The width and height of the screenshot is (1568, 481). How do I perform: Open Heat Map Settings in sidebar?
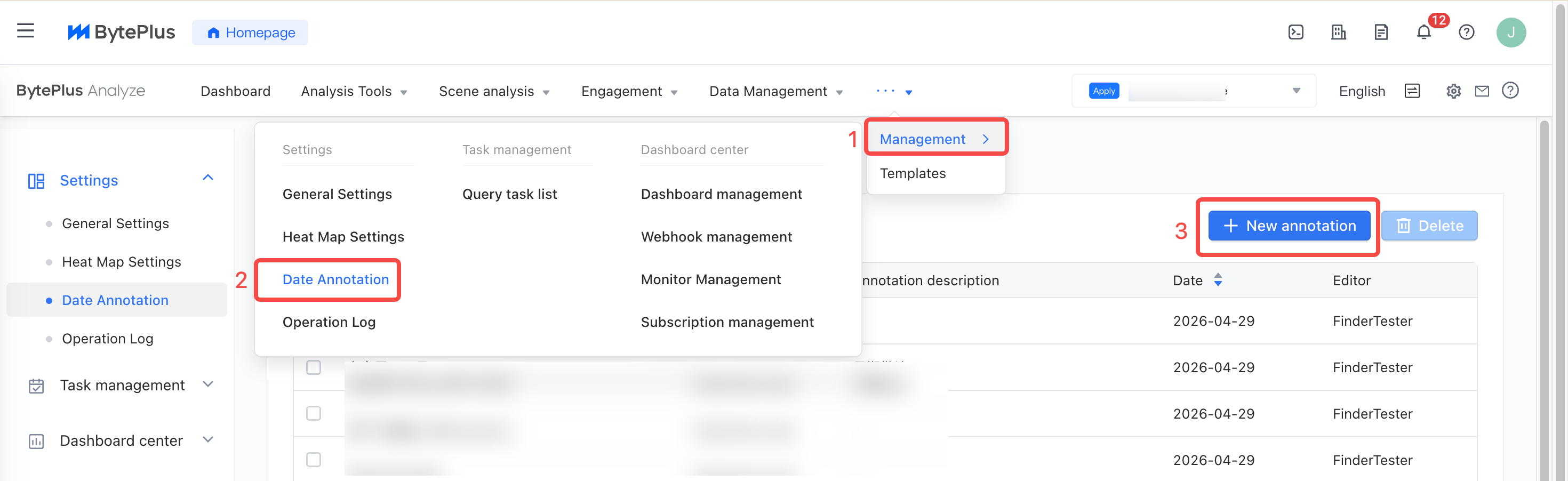coord(121,262)
